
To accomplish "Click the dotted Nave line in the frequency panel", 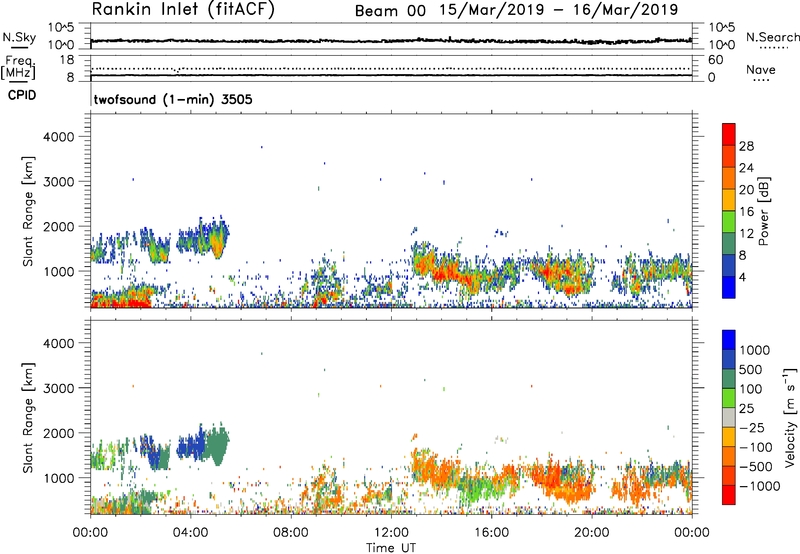I will (391, 68).
